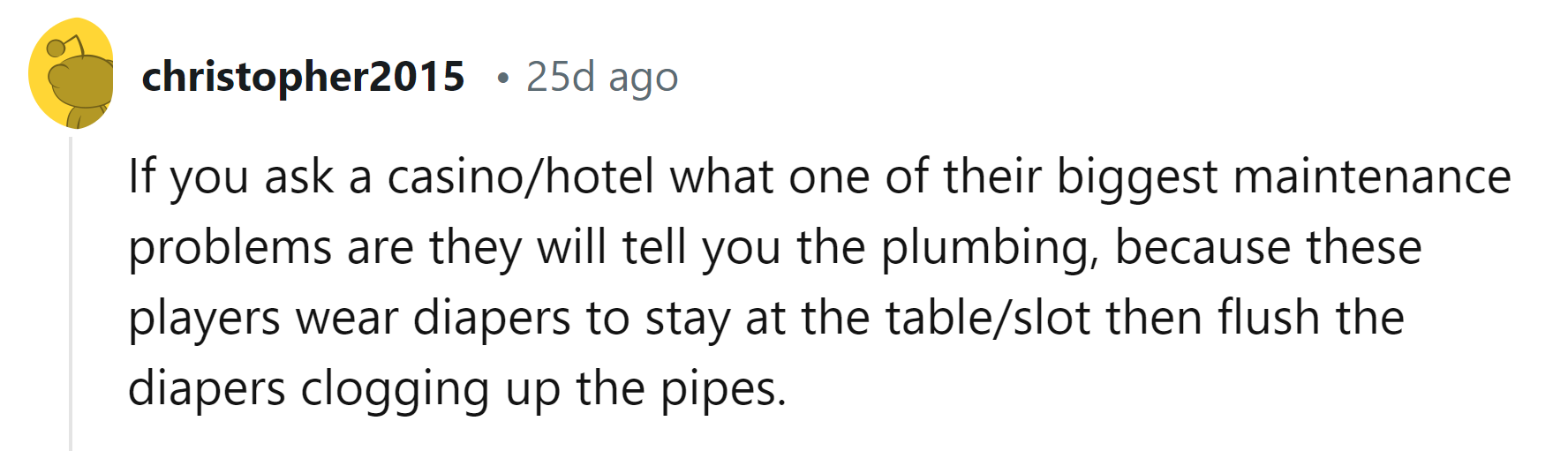Click the "25d ago" timestamp
1568x451 pixels.
(602, 77)
